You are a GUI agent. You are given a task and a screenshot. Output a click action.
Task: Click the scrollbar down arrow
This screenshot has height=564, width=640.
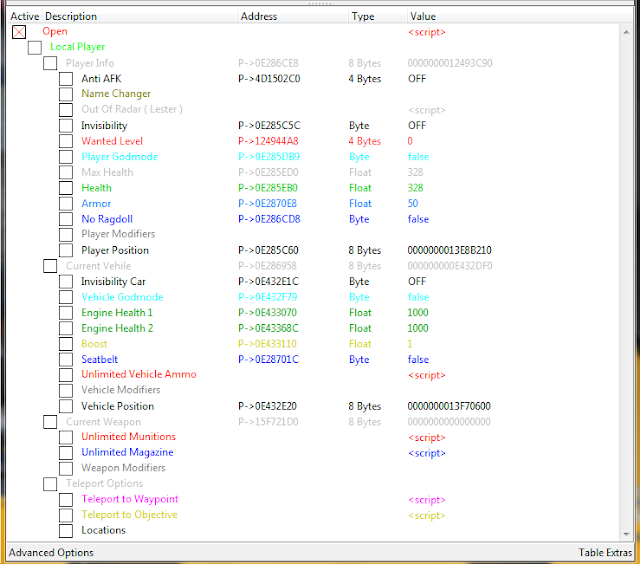(626, 534)
